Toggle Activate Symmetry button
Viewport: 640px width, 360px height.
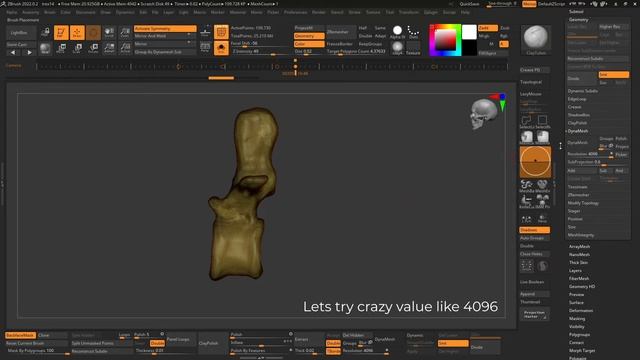click(165, 29)
